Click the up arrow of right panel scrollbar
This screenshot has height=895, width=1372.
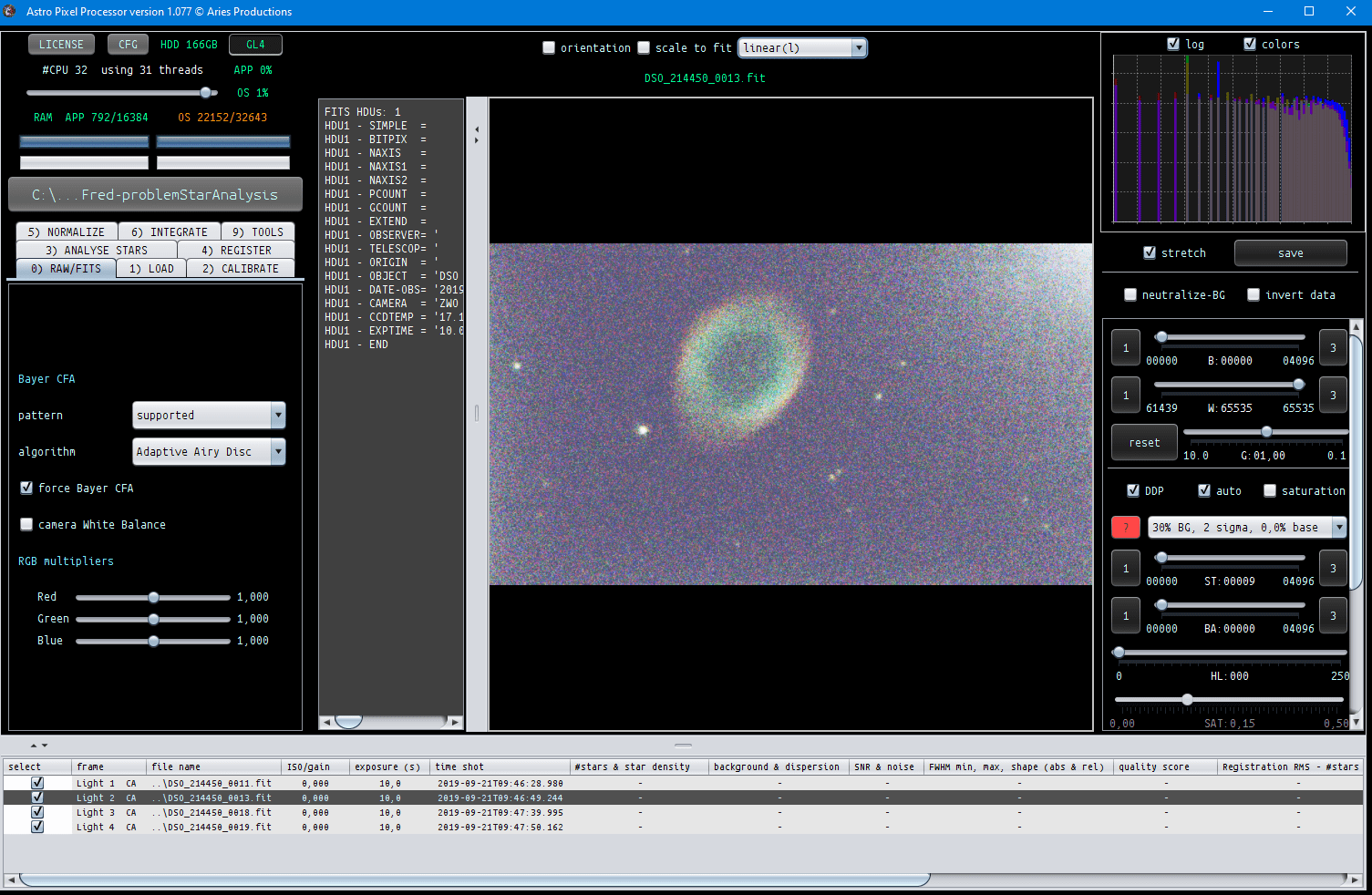point(1357,325)
